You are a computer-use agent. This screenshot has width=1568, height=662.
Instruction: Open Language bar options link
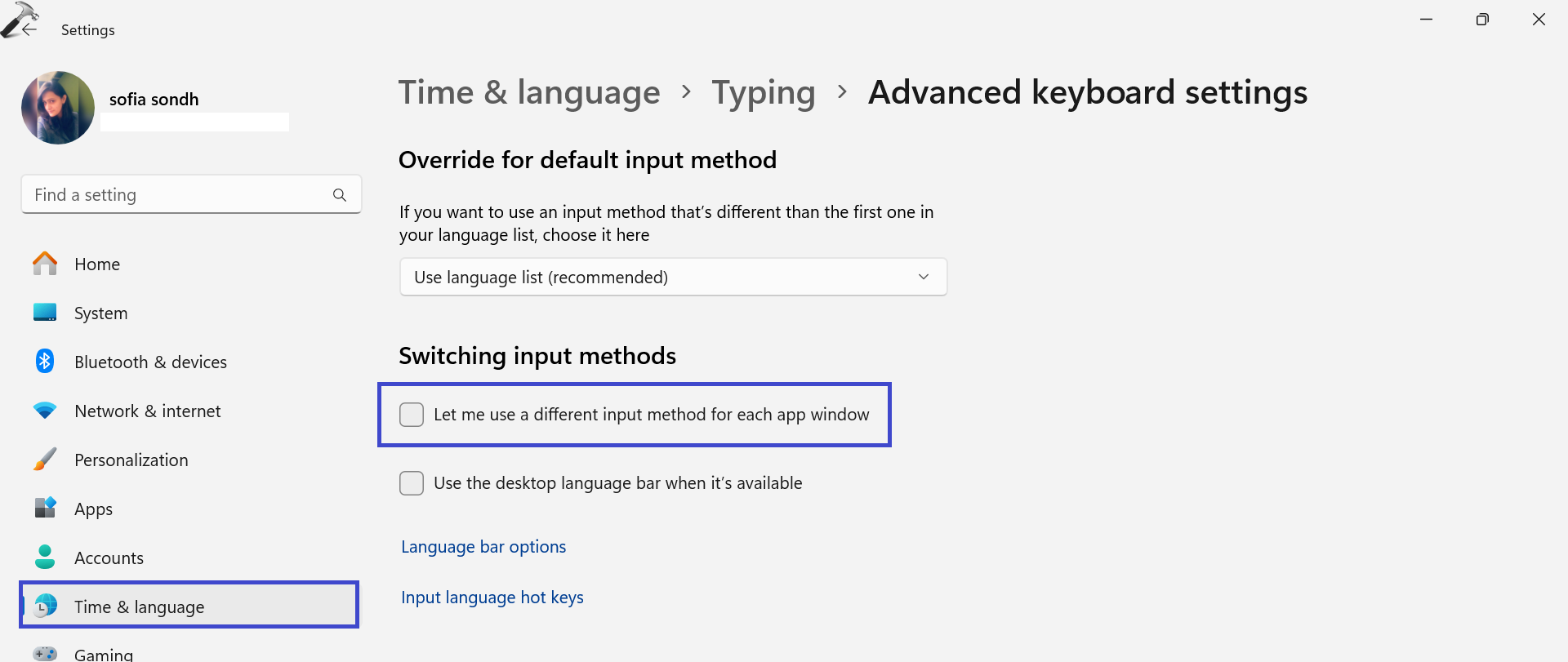(x=483, y=547)
